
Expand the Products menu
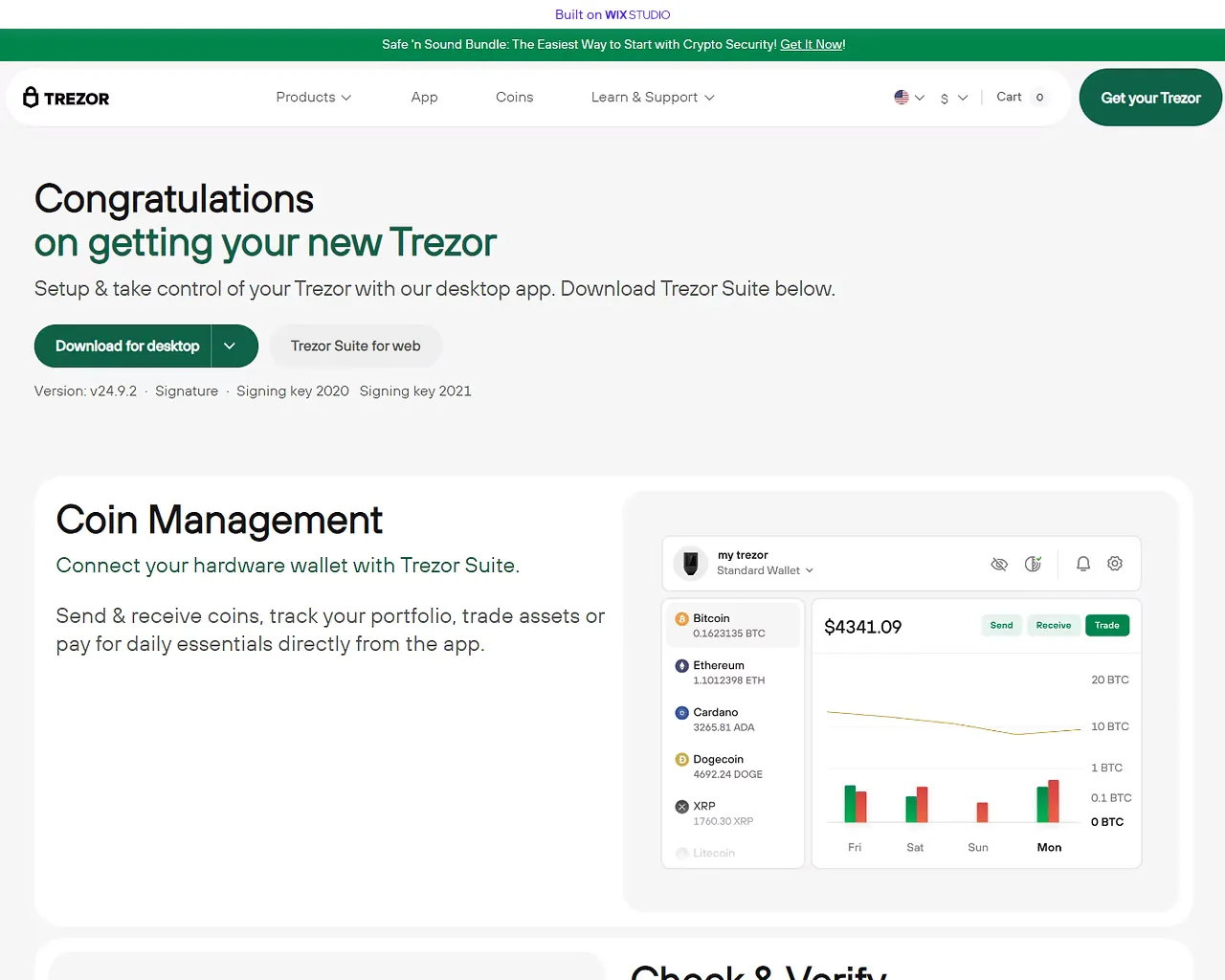314,98
